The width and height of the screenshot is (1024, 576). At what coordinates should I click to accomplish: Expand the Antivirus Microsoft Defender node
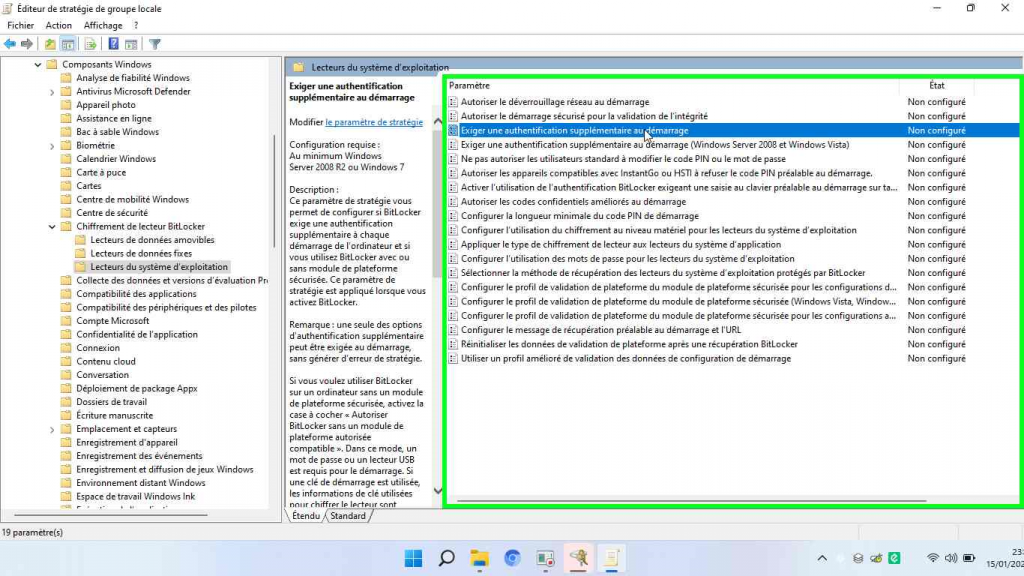pyautogui.click(x=52, y=91)
